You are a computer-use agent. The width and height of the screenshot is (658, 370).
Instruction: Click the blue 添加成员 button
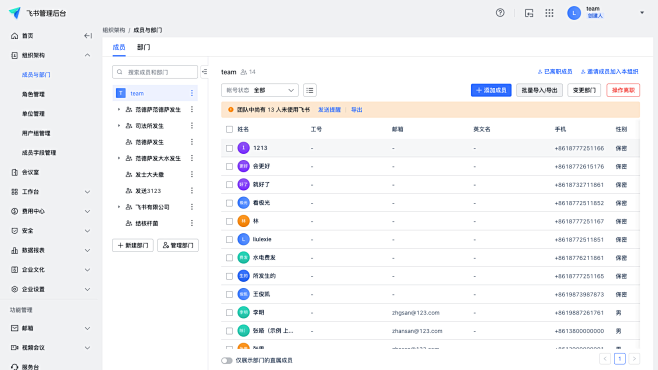(491, 90)
